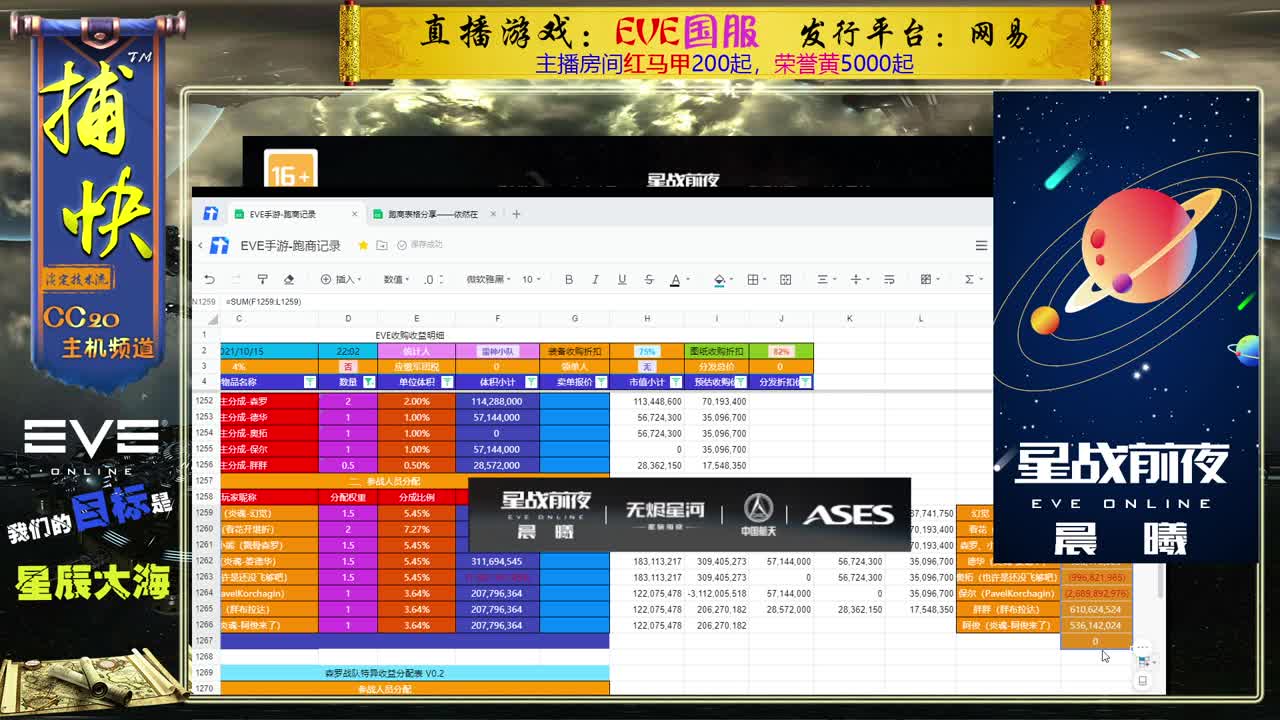Image resolution: width=1280 pixels, height=720 pixels.
Task: Select the format painter tool
Action: pyautogui.click(x=262, y=280)
